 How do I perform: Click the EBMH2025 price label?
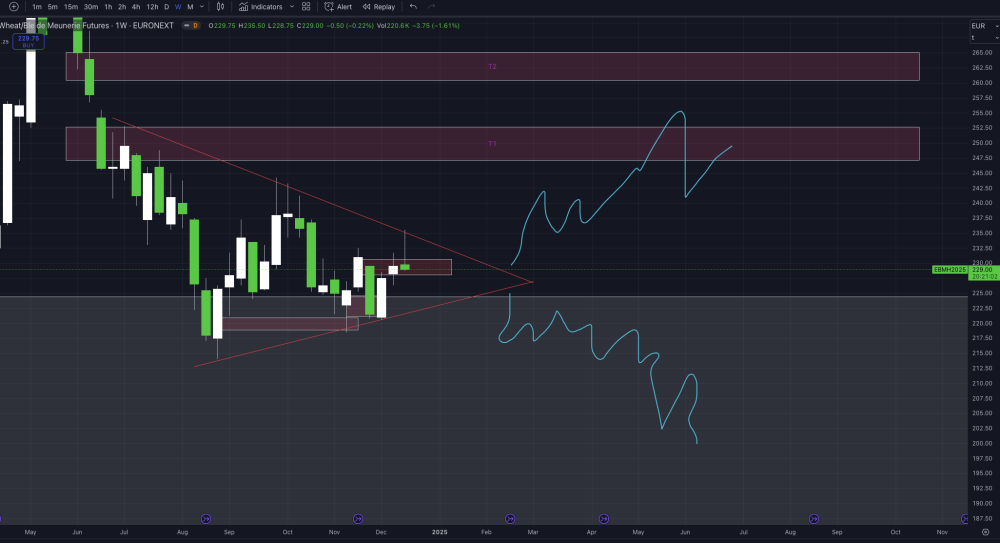click(950, 270)
